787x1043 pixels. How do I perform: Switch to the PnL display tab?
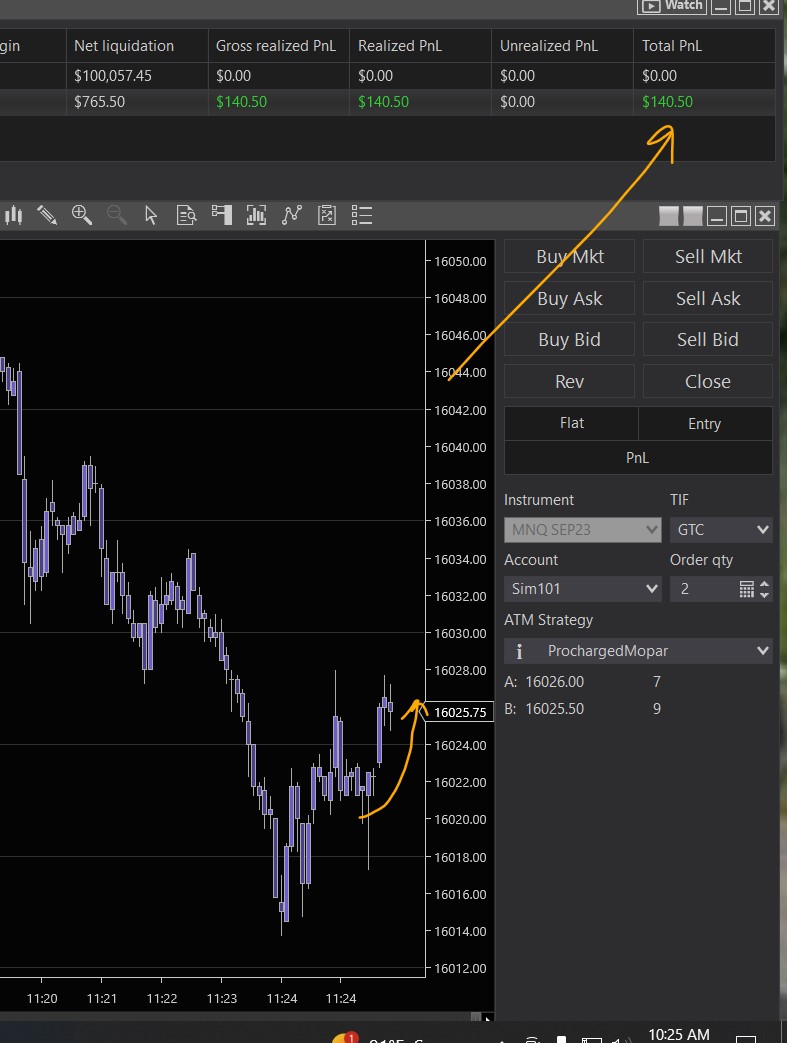click(x=638, y=457)
